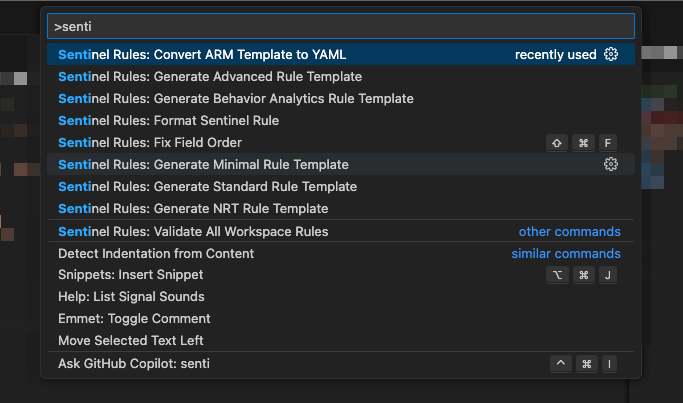Choose Generate Standard Rule Template
This screenshot has height=403, width=683.
click(x=341, y=186)
